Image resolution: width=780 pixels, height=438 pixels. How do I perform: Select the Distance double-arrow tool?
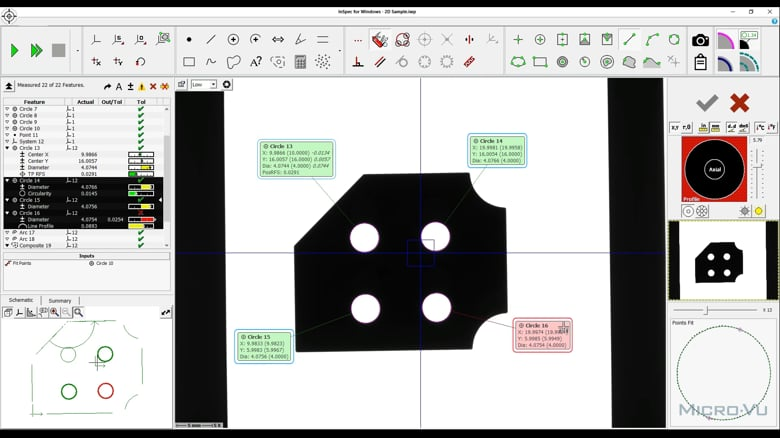pos(278,39)
